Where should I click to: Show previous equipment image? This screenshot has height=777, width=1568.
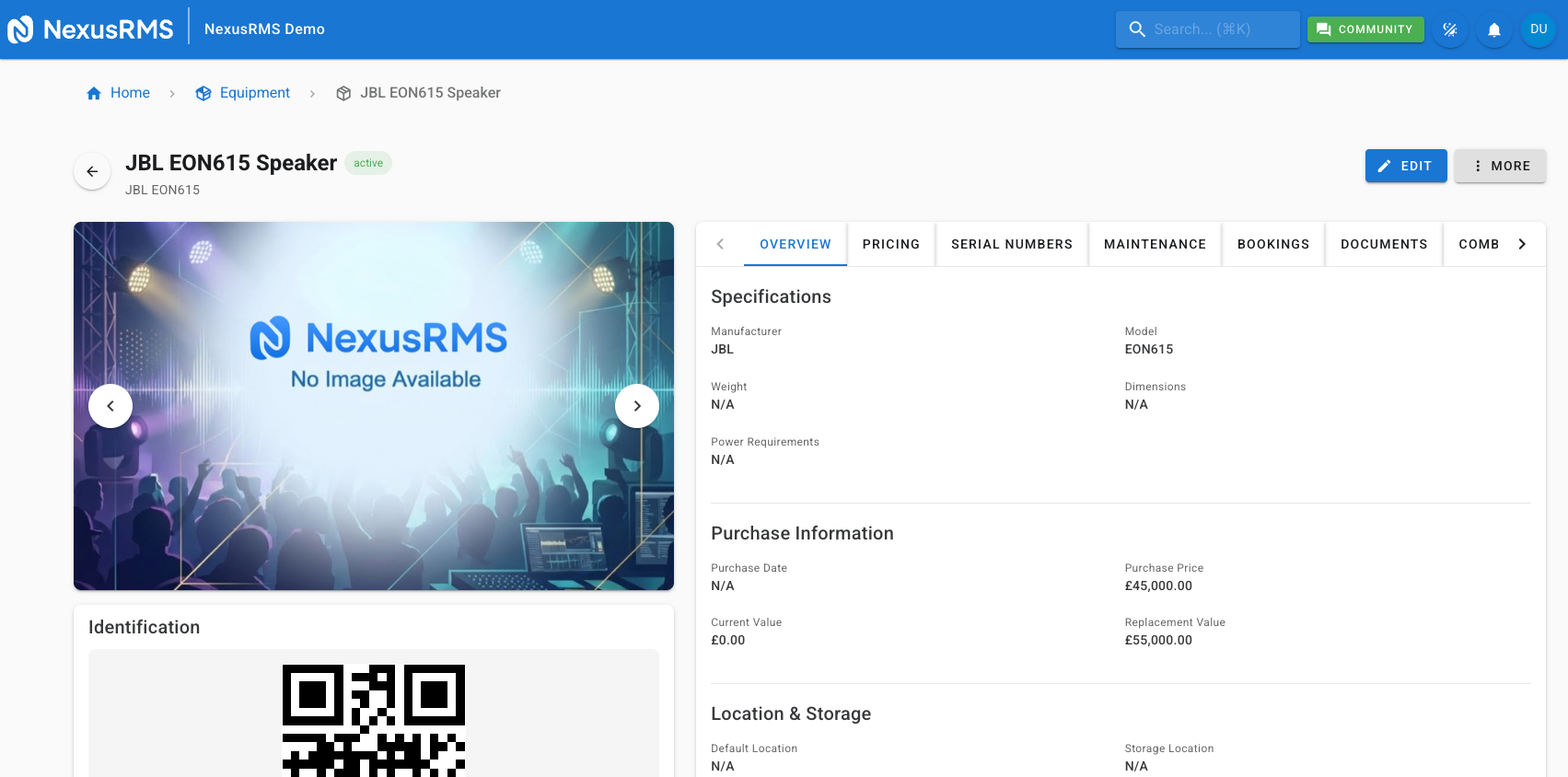[x=110, y=406]
